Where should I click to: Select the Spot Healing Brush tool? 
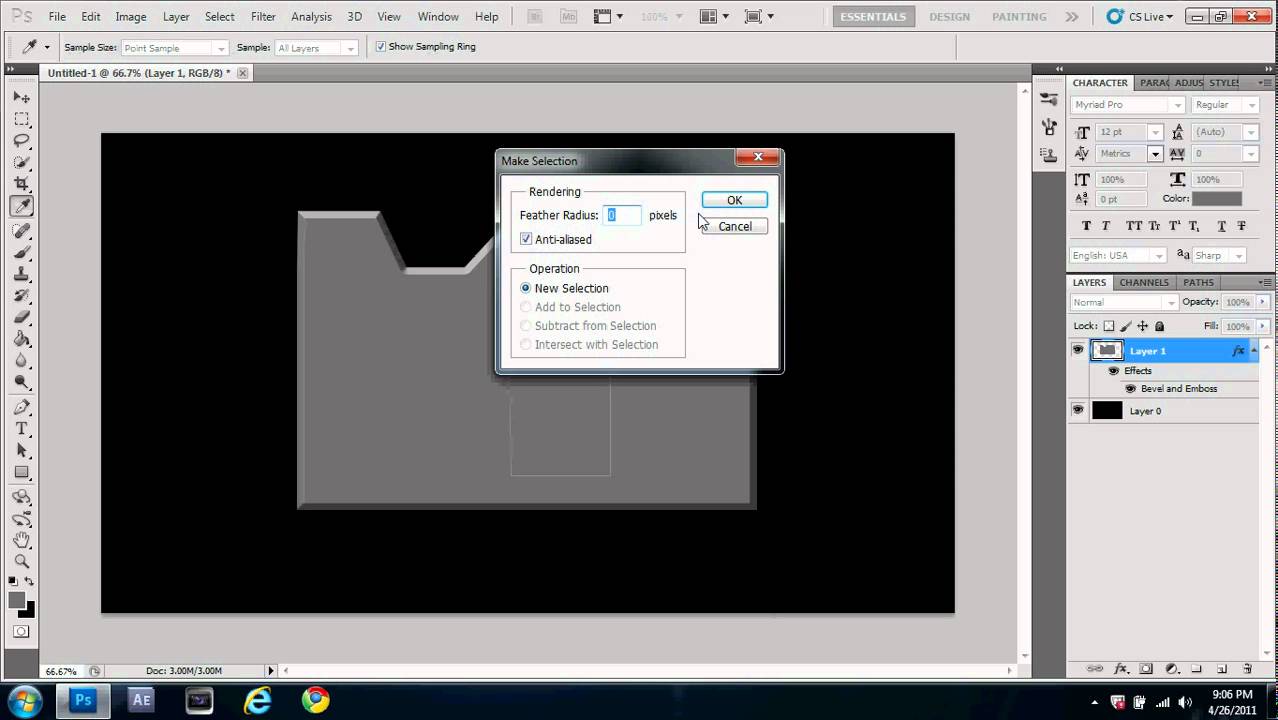pos(22,230)
